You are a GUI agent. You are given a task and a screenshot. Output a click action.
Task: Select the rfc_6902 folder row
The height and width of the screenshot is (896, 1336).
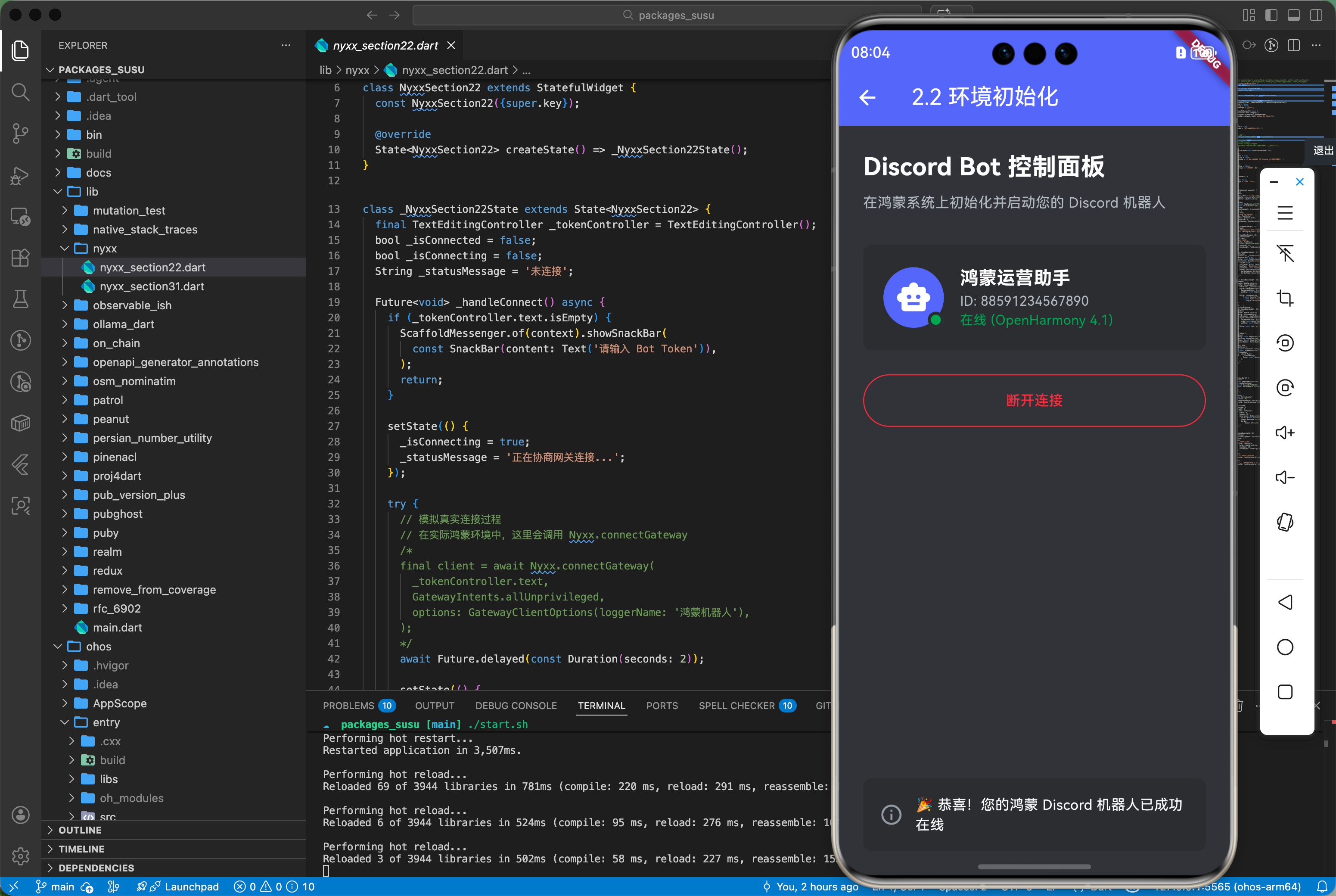pyautogui.click(x=174, y=609)
